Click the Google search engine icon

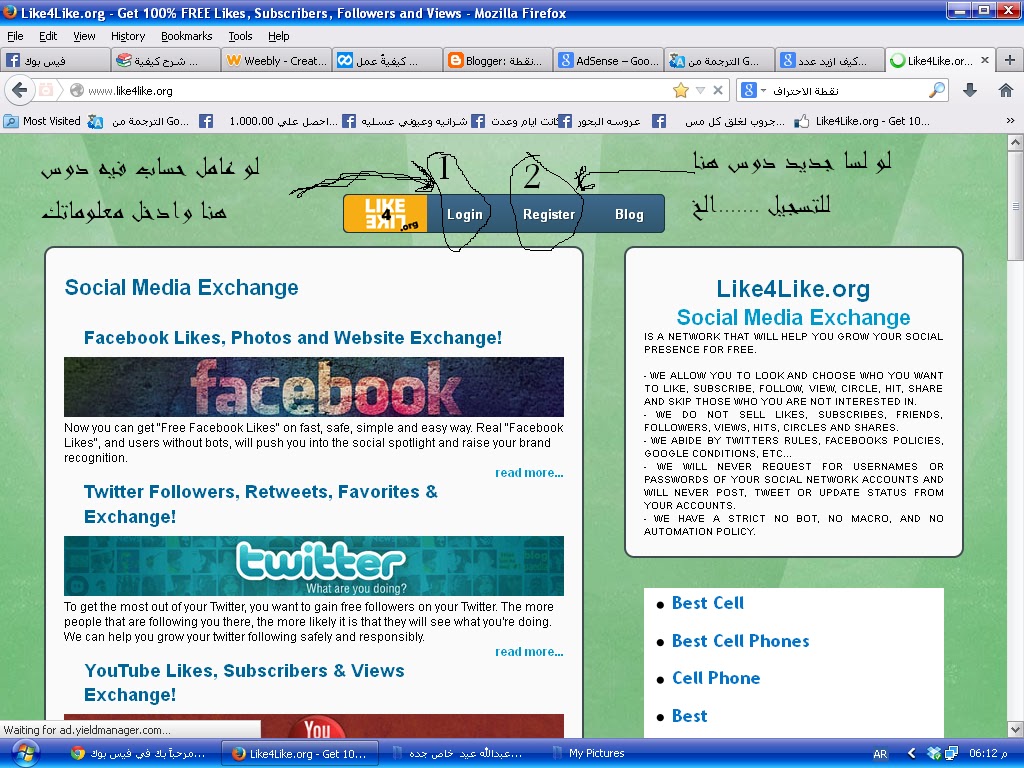748,90
